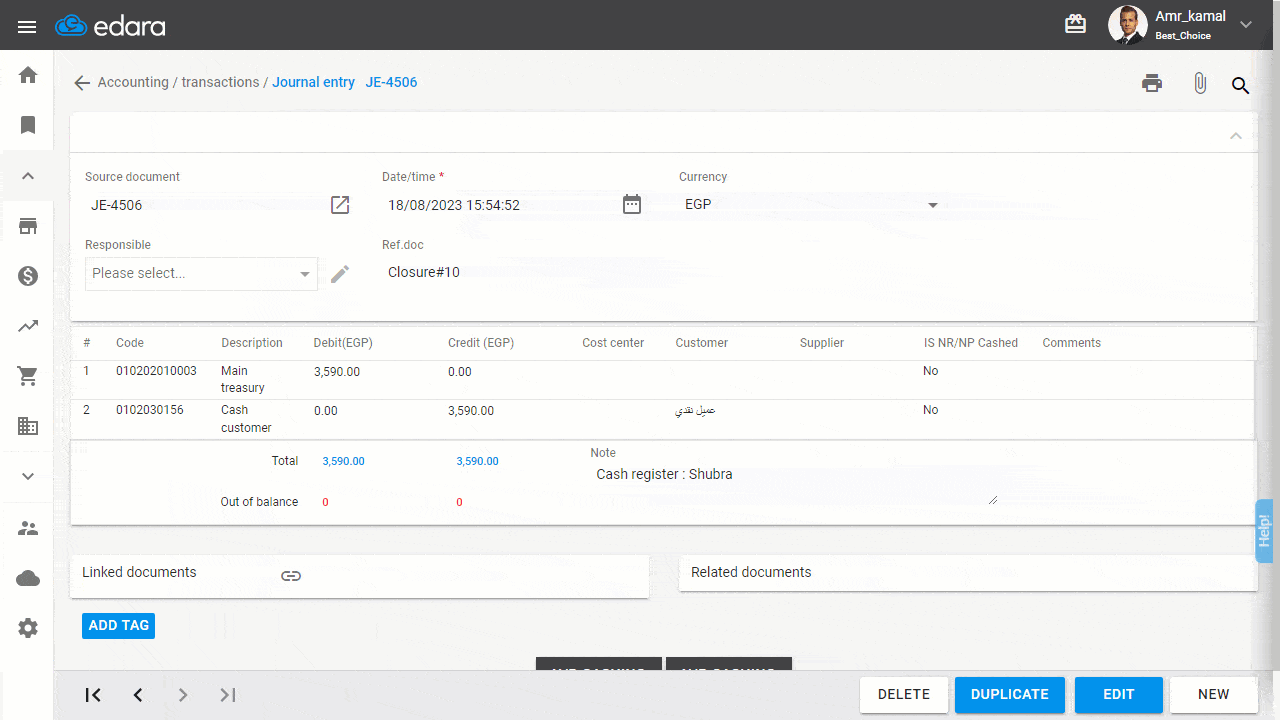Open the date/time calendar picker
Screen dimensions: 1280x720
632,204
